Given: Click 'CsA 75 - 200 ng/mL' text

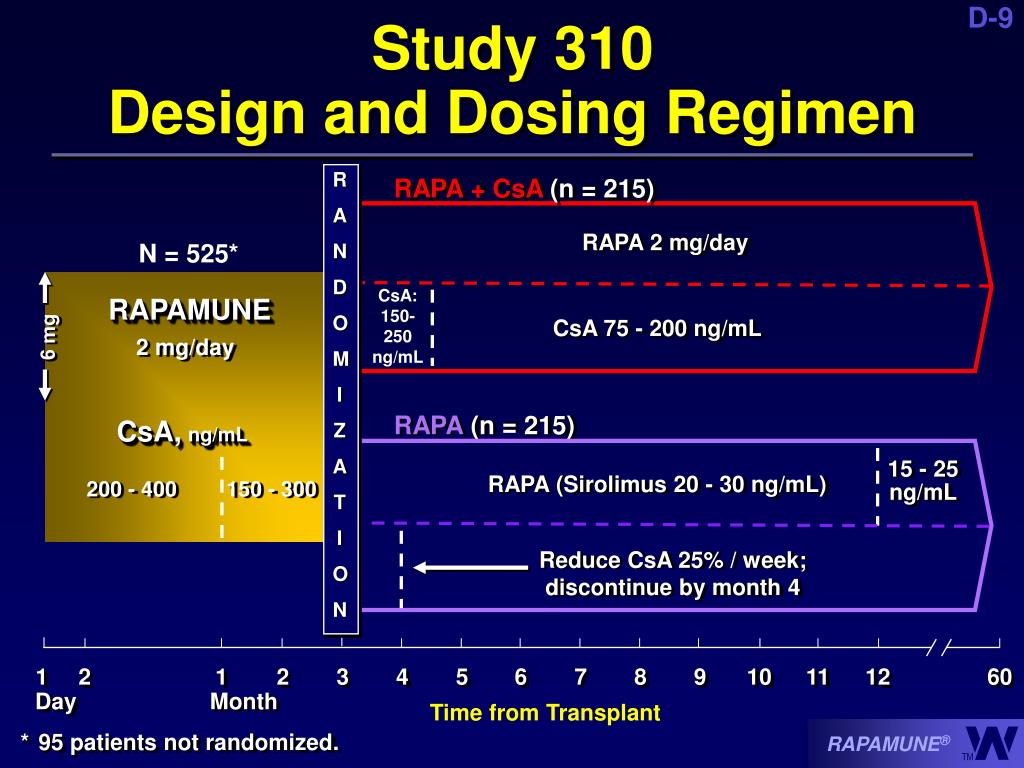Looking at the screenshot, I should coord(657,328).
